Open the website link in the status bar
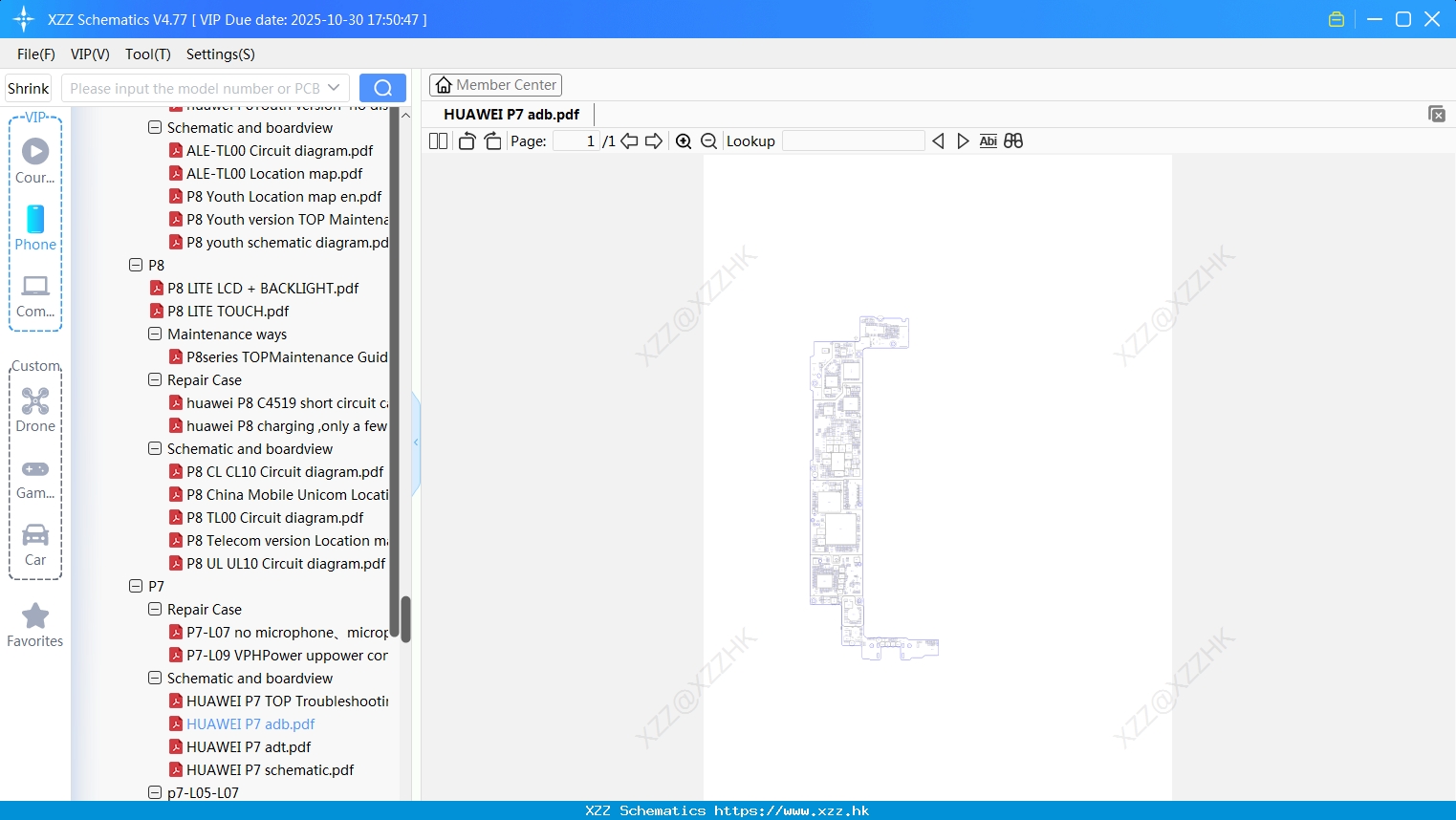The width and height of the screenshot is (1456, 820). coord(792,810)
